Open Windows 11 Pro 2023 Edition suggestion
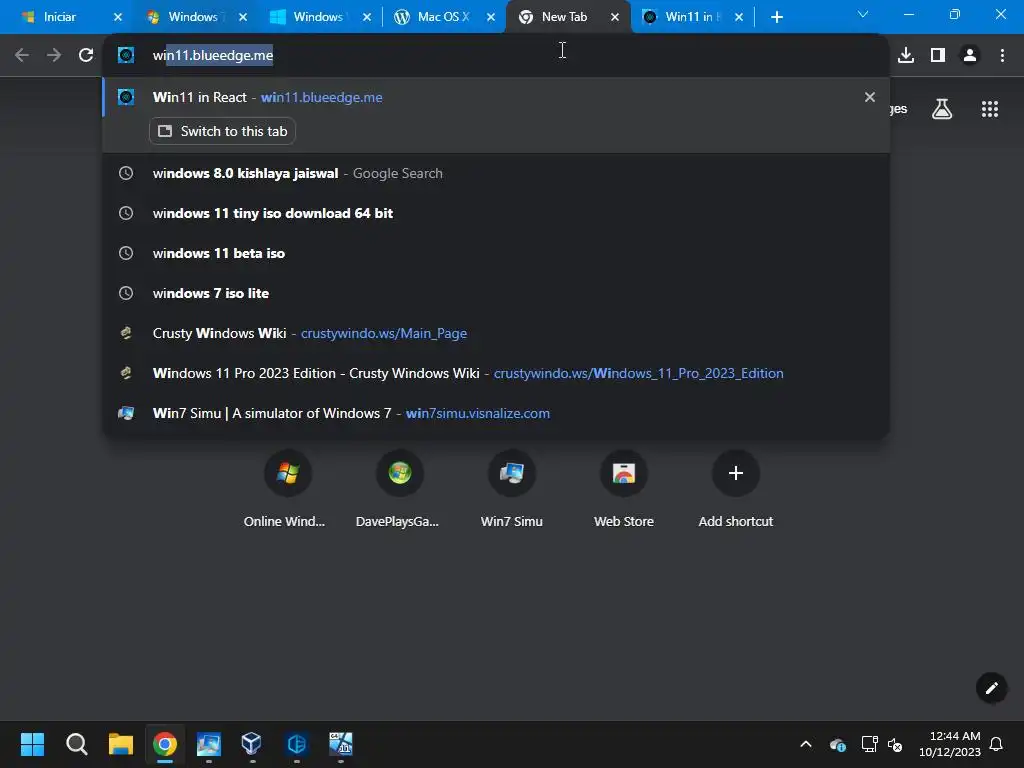The width and height of the screenshot is (1024, 768). tap(496, 373)
